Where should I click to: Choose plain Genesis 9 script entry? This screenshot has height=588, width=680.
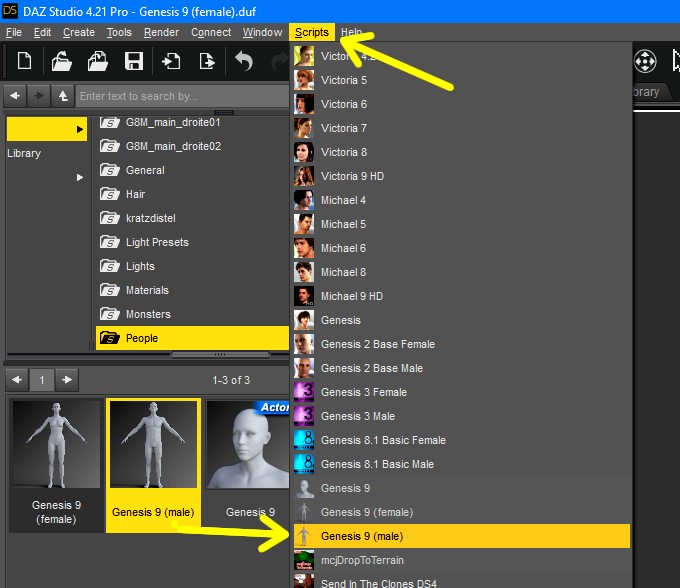(x=461, y=488)
